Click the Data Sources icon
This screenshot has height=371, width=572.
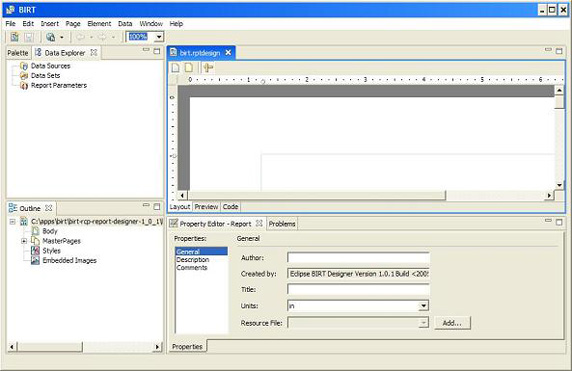[x=24, y=66]
